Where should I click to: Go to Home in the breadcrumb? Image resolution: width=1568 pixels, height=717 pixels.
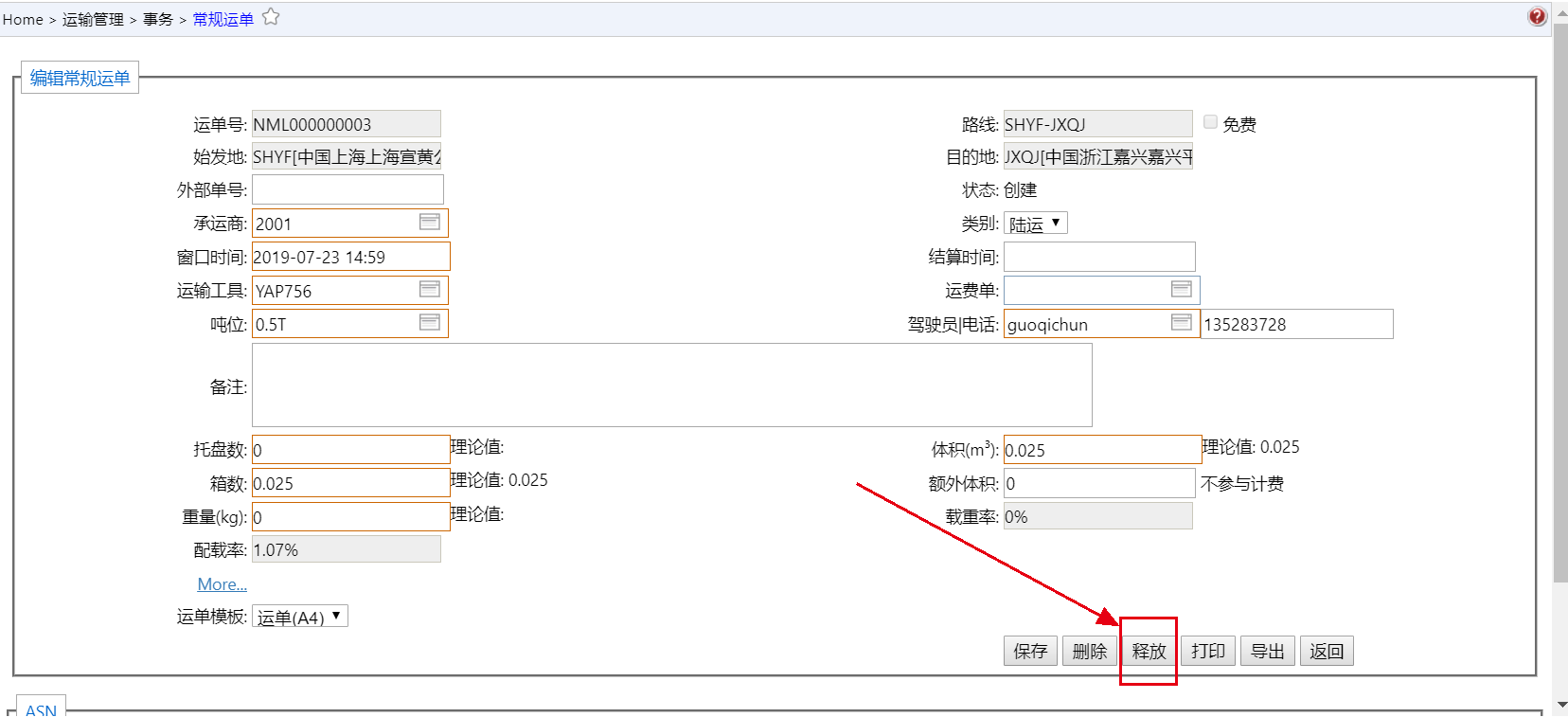coord(23,19)
